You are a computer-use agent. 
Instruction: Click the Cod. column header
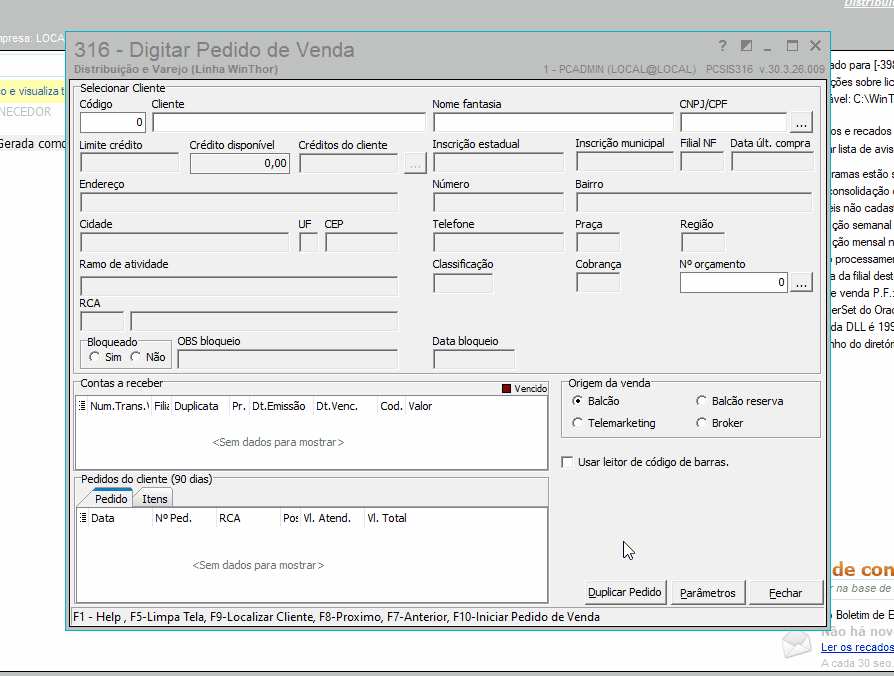pos(391,406)
